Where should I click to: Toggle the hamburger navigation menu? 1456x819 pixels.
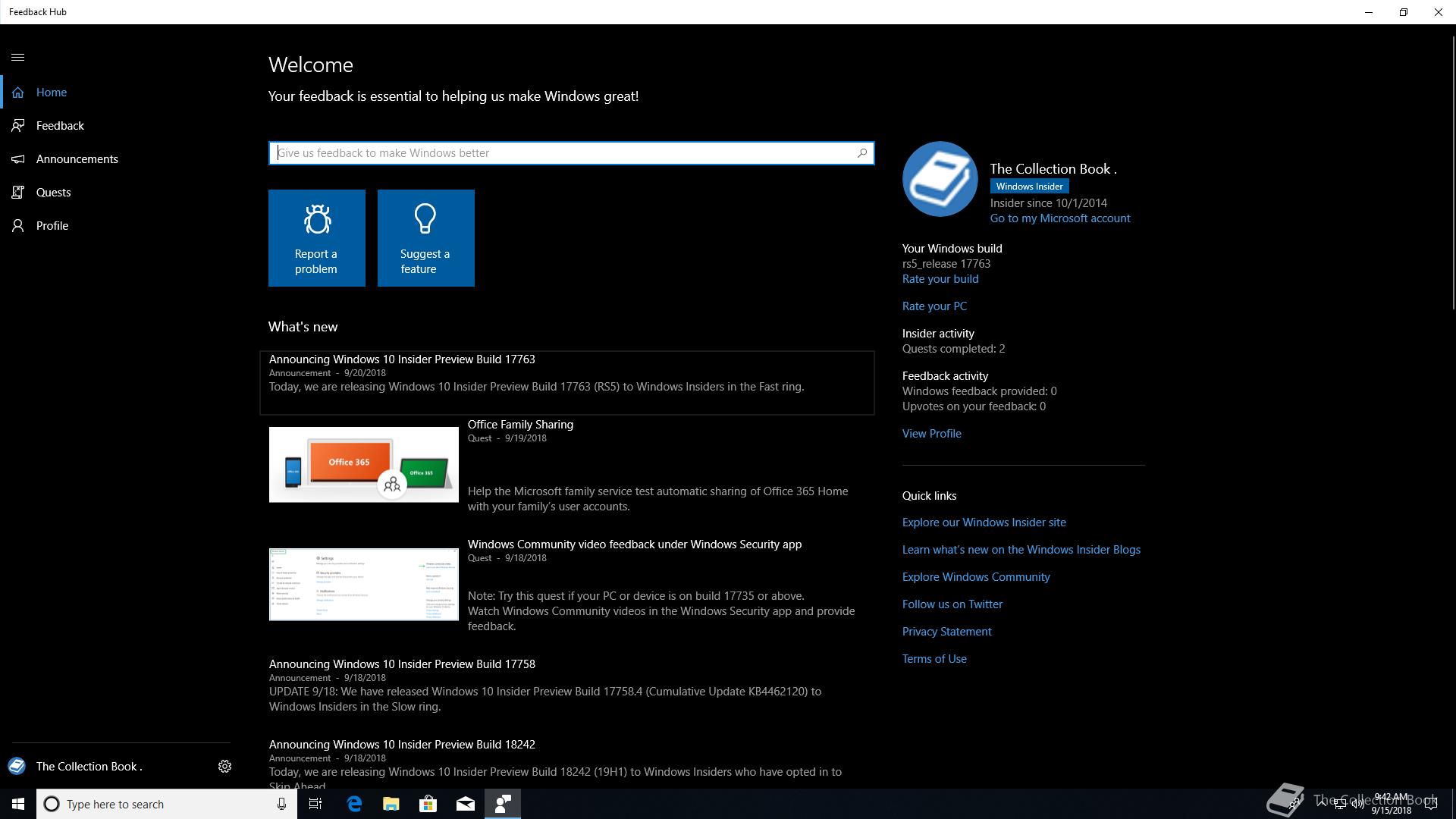pos(18,57)
